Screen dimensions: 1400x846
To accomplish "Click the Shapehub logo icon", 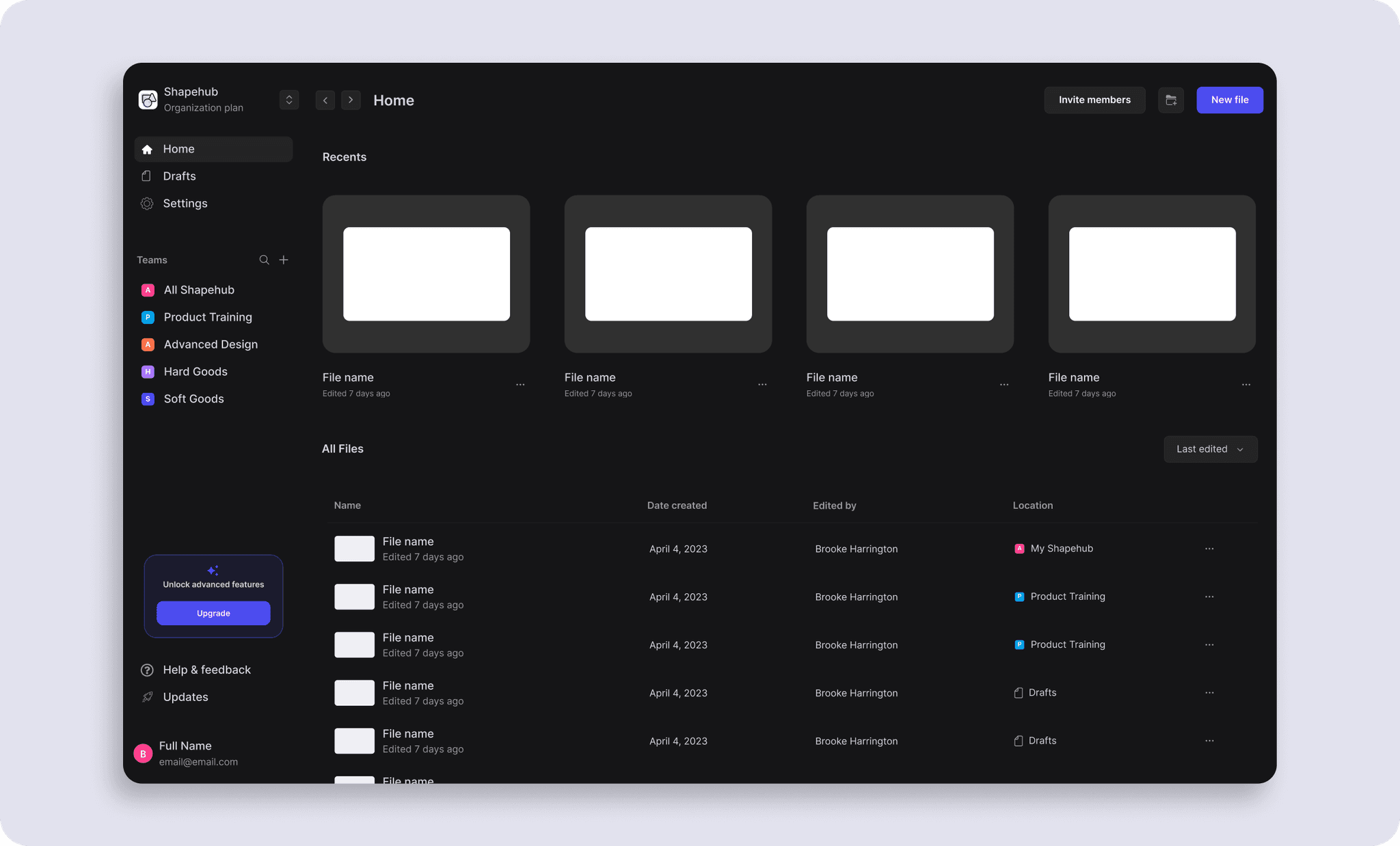I will click(x=148, y=100).
